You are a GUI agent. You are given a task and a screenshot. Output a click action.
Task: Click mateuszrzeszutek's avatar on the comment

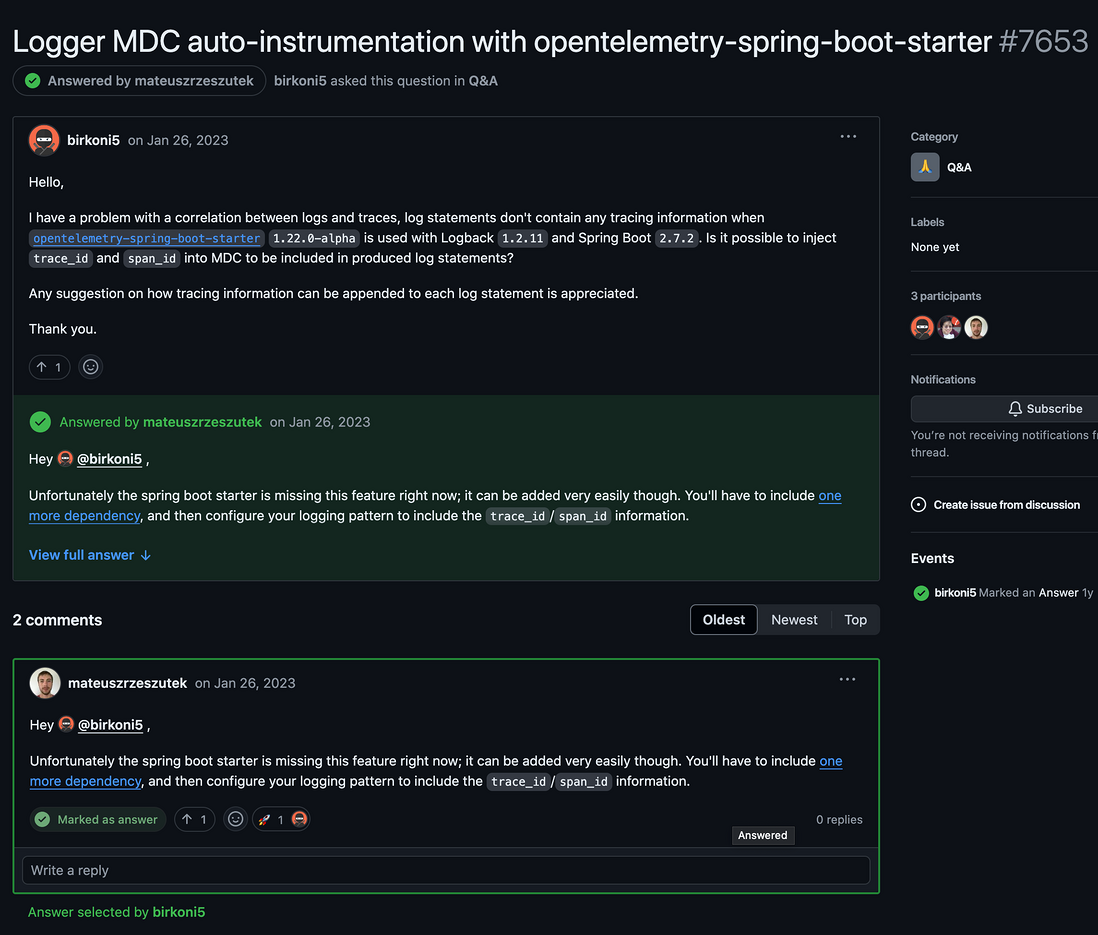click(x=45, y=683)
